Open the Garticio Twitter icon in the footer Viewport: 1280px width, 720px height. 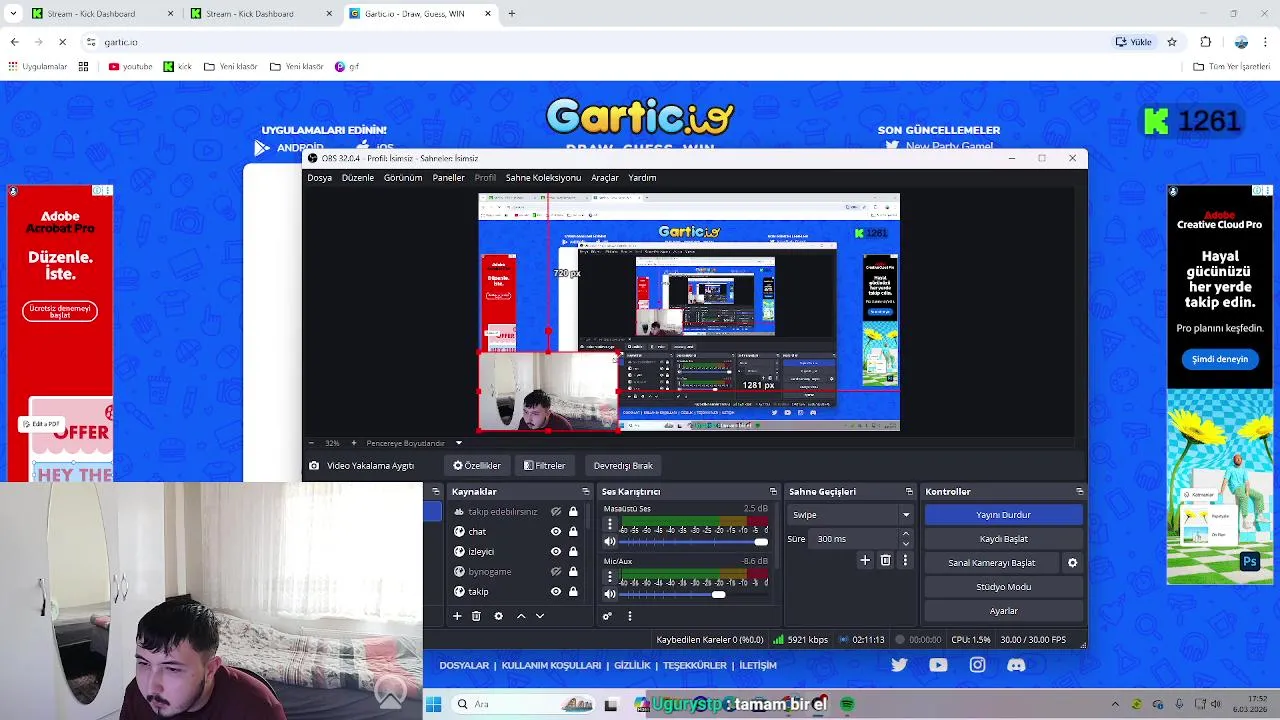pos(899,665)
